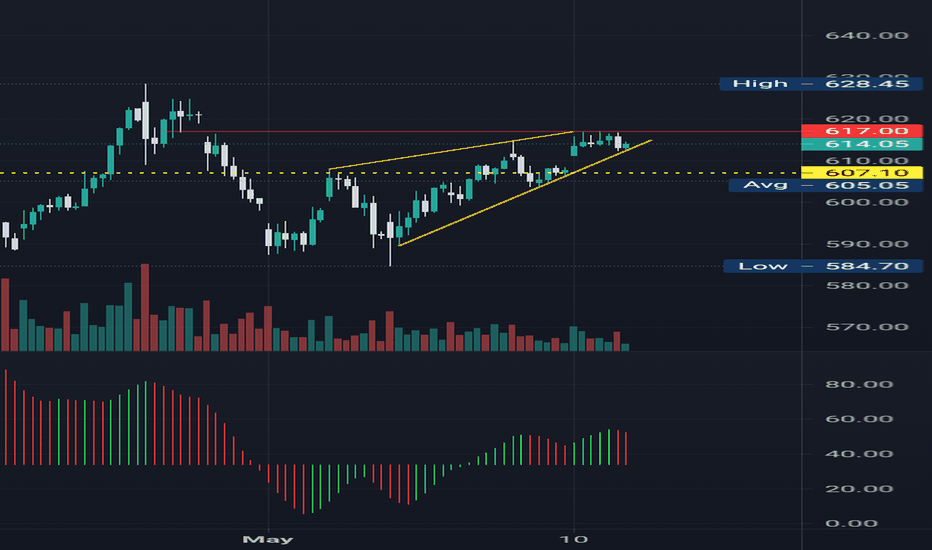Screen dimensions: 932x550
Task: Click the 60.00 indicator axis value
Action: coord(859,419)
